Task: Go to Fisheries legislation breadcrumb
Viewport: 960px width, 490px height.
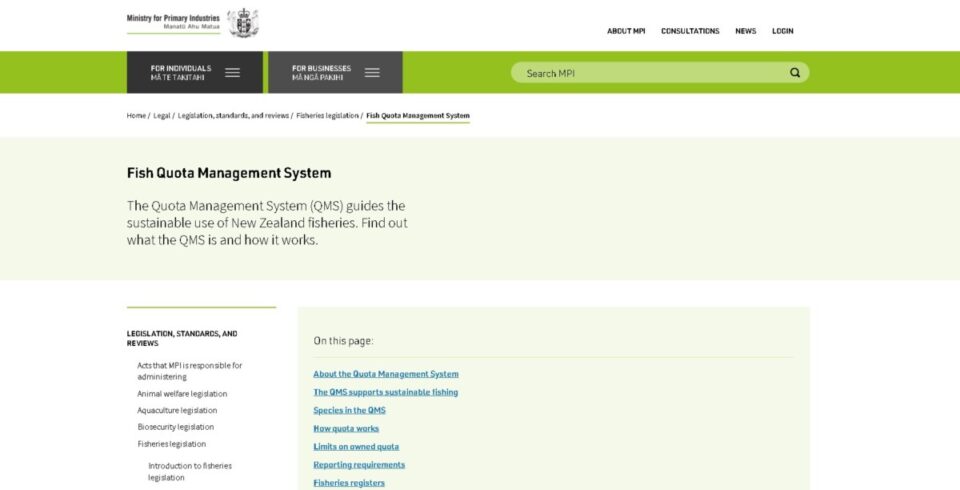Action: pos(327,116)
